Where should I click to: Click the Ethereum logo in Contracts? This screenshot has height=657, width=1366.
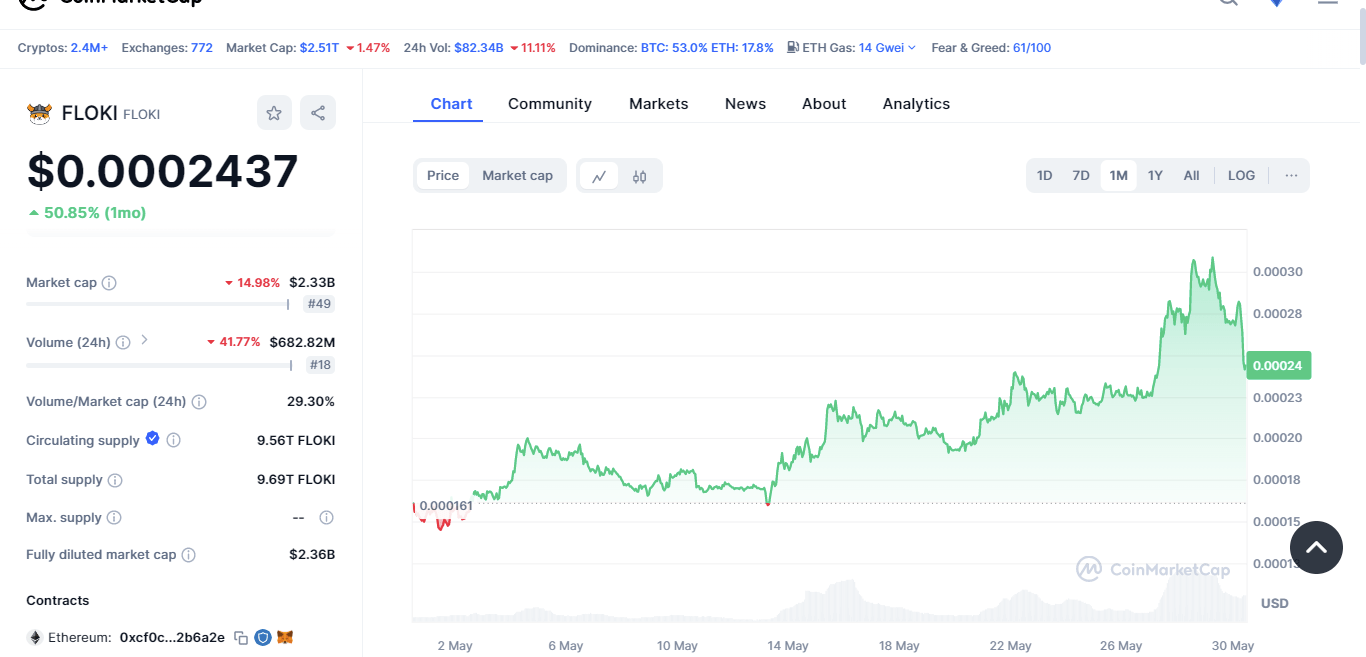pyautogui.click(x=34, y=637)
